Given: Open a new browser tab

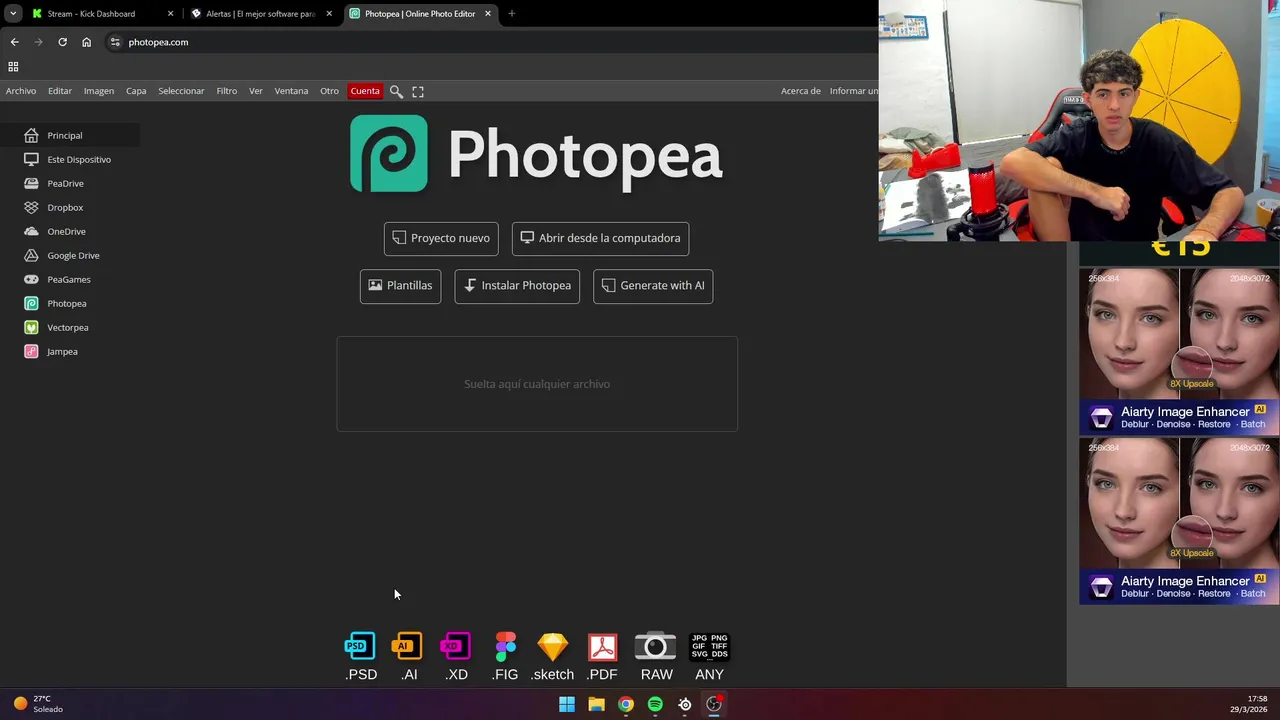Looking at the screenshot, I should (x=512, y=14).
